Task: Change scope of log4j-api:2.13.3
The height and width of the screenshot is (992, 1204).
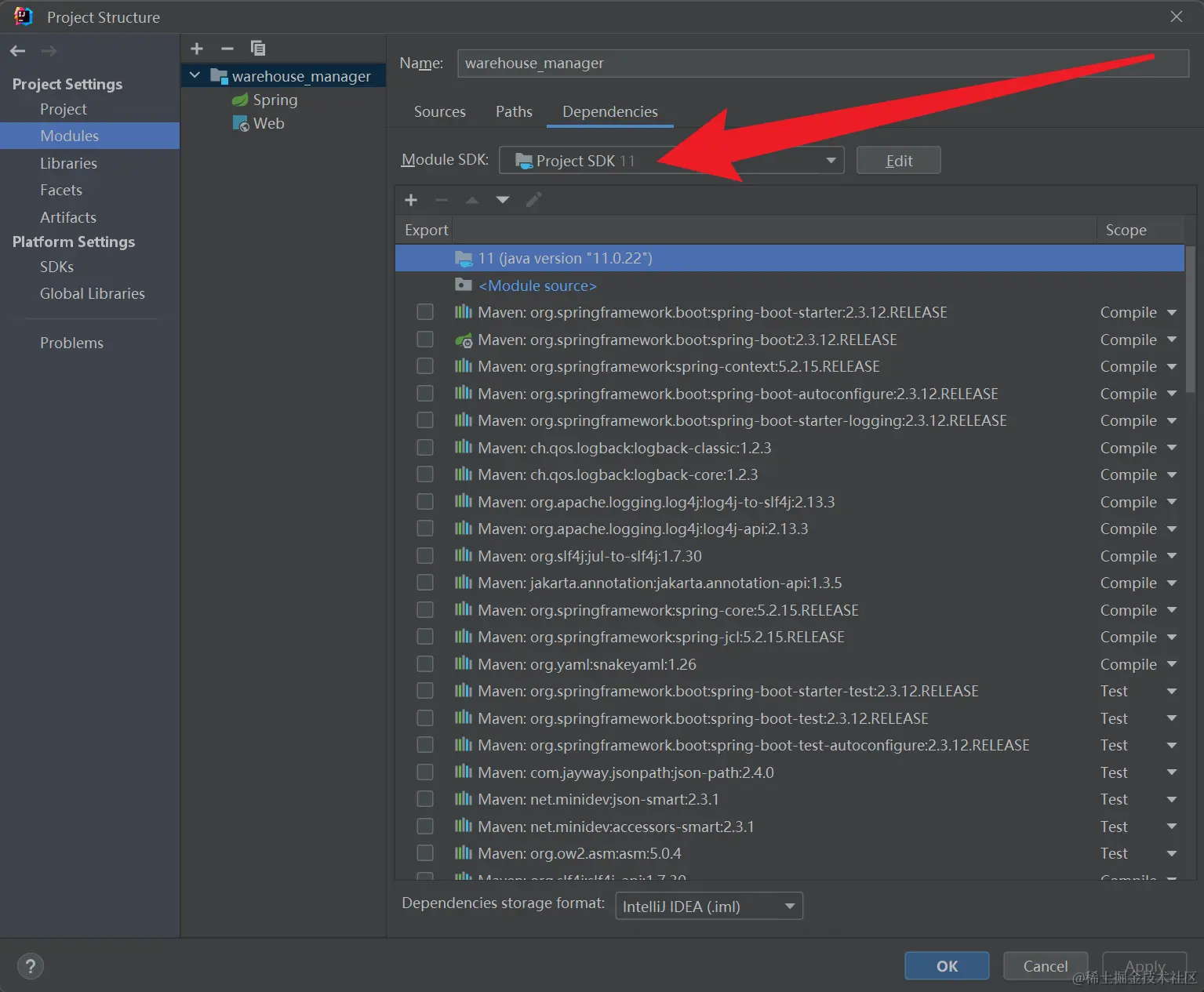Action: [1138, 529]
